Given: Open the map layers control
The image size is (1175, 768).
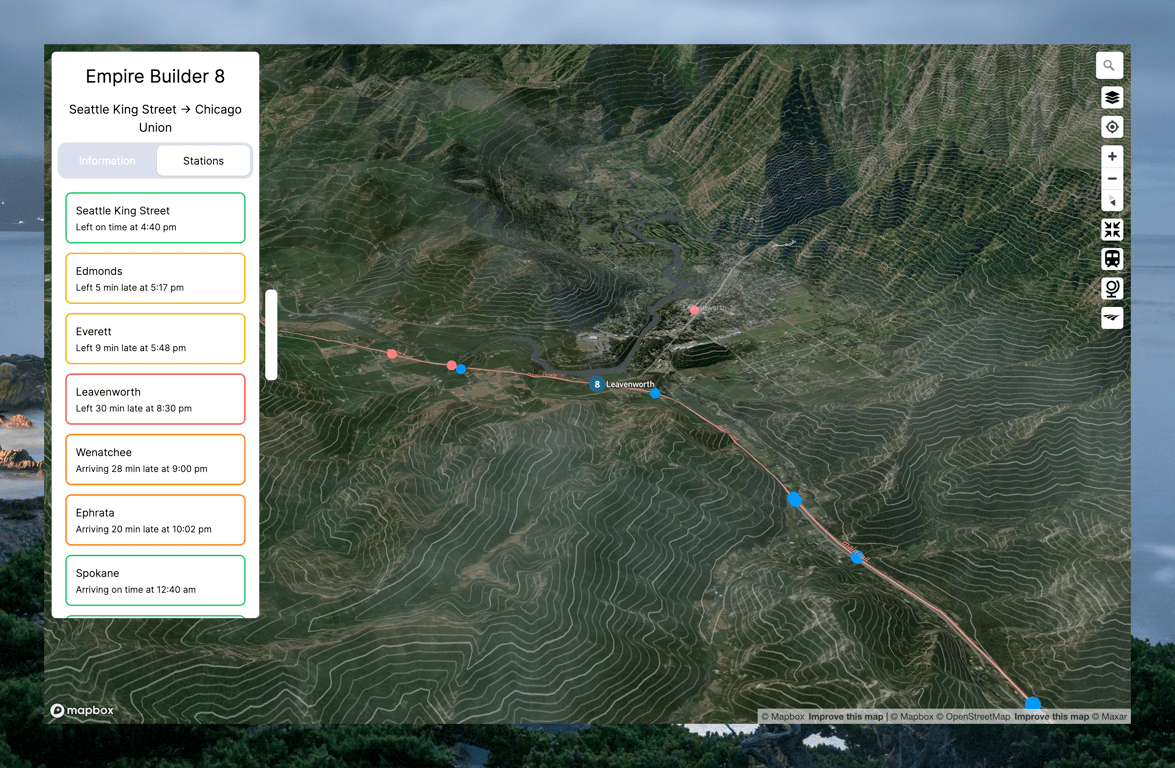Looking at the screenshot, I should [1112, 97].
